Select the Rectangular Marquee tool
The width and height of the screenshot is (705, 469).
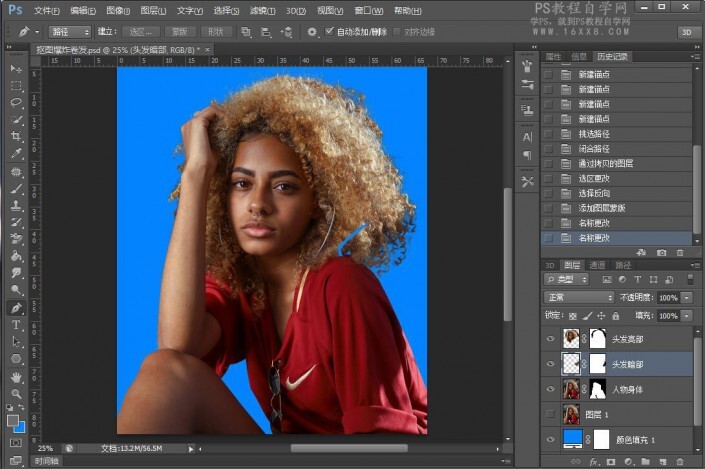(x=16, y=85)
